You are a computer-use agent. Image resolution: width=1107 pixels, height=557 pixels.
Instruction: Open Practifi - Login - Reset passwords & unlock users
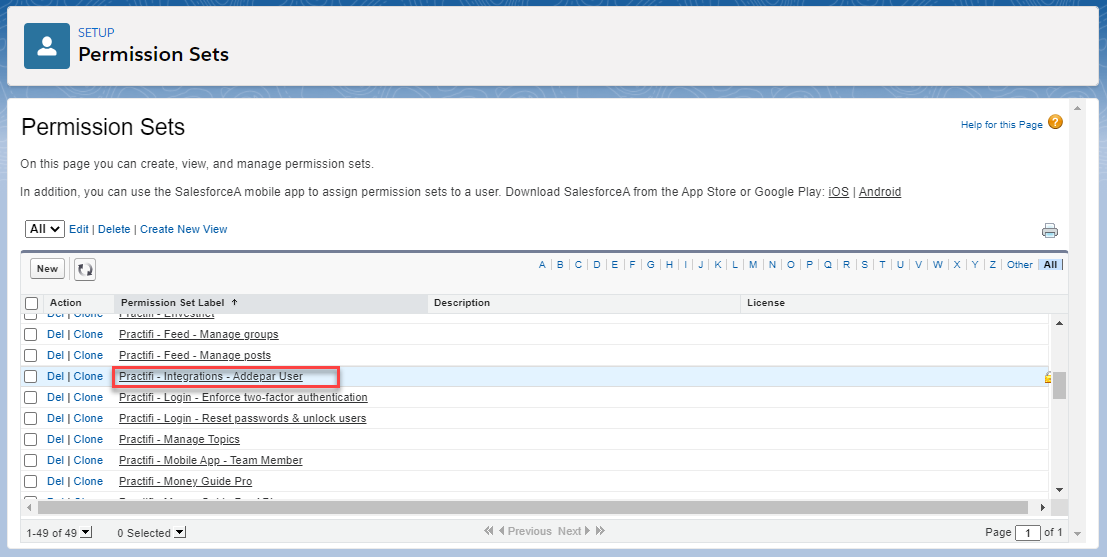point(242,419)
